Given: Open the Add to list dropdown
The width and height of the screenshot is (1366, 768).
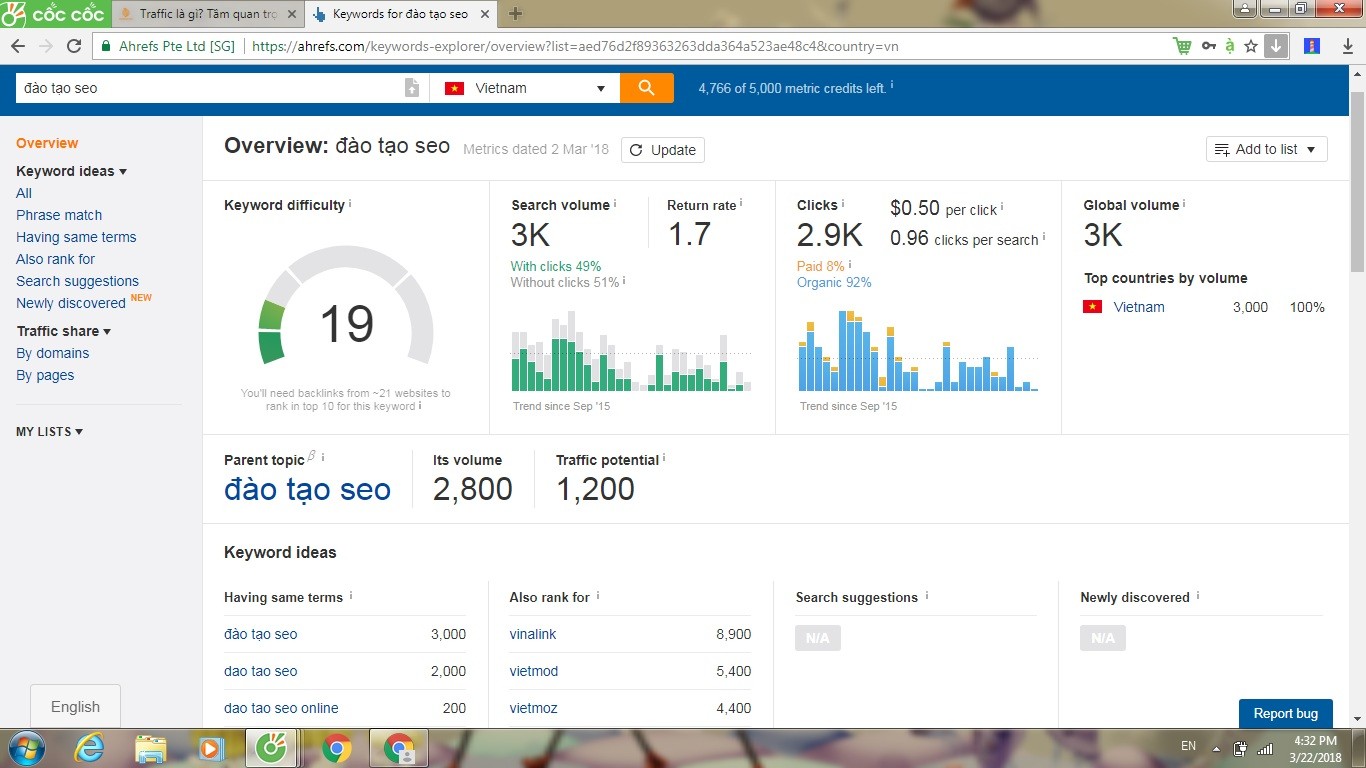Looking at the screenshot, I should (x=1267, y=149).
